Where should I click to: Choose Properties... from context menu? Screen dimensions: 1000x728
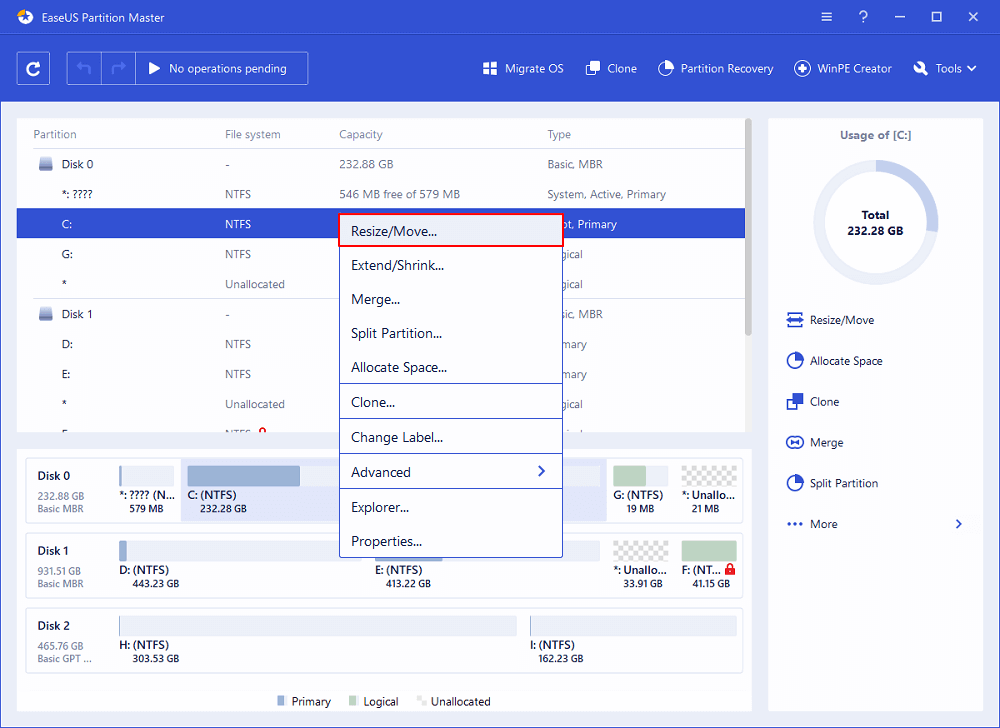(x=451, y=541)
